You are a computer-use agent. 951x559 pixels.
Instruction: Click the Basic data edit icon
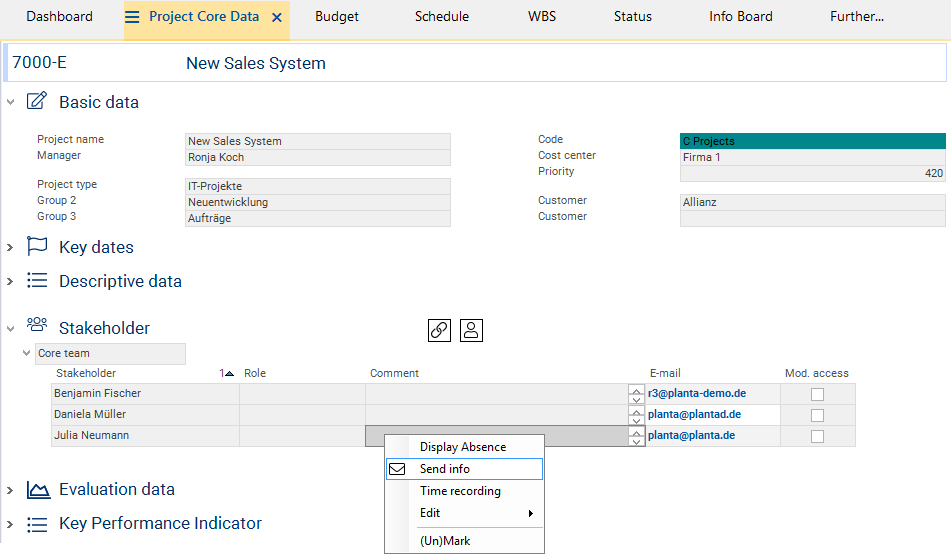click(x=37, y=101)
